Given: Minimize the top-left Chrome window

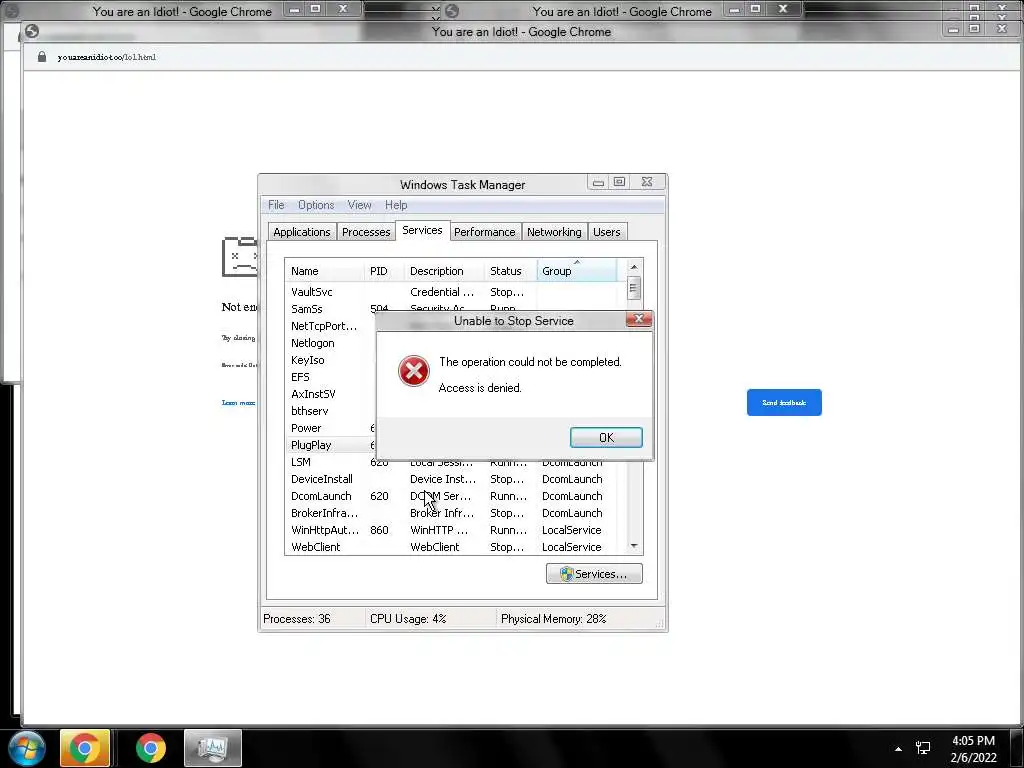Looking at the screenshot, I should coord(295,9).
